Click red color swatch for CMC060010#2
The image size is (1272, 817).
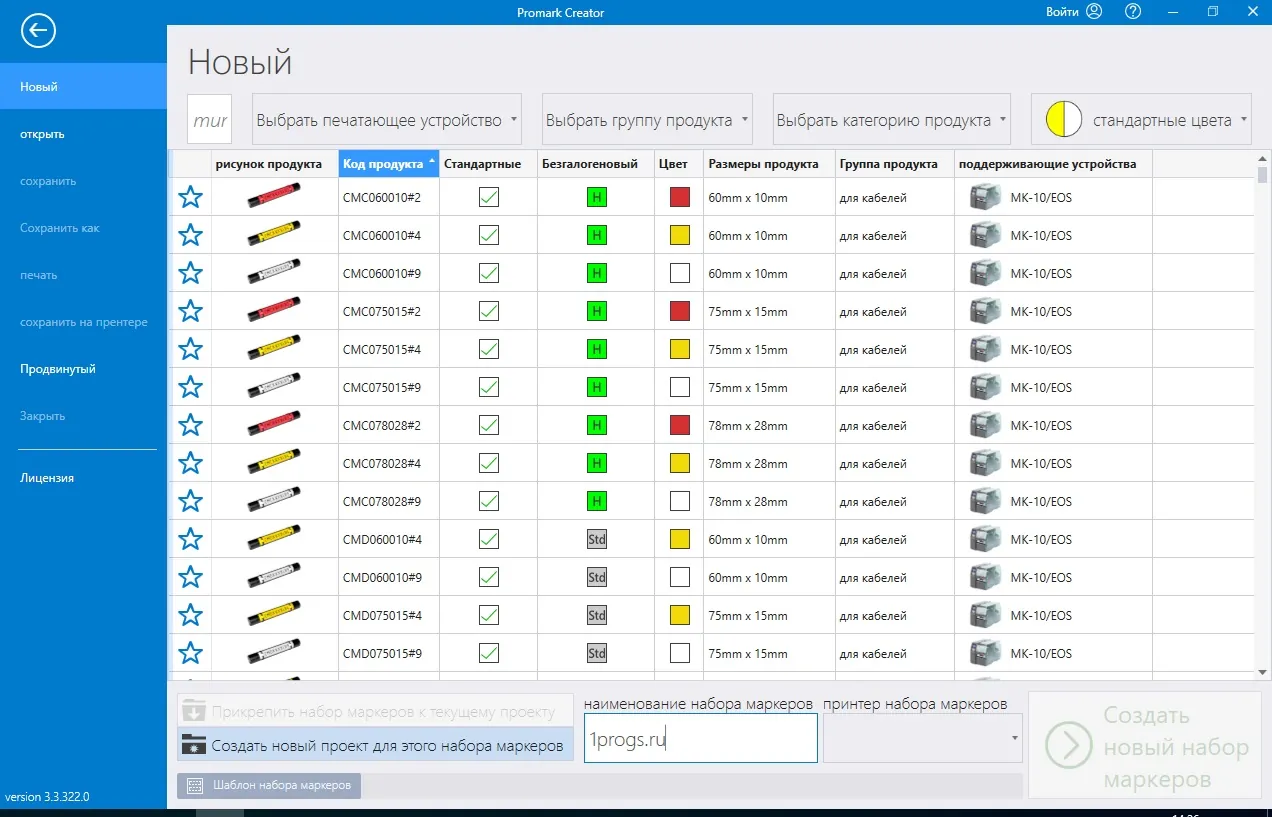click(x=680, y=197)
